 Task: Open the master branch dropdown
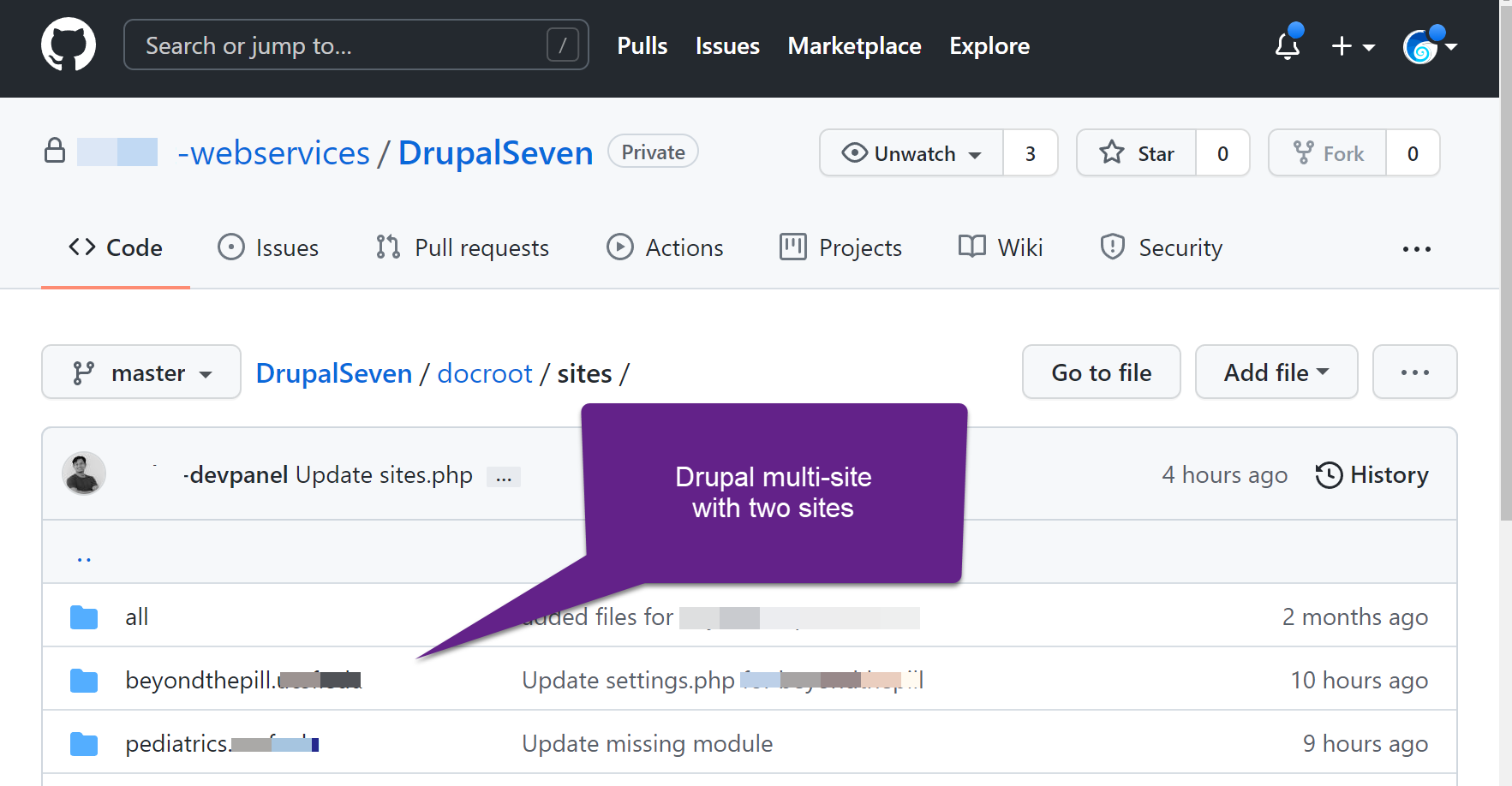tap(141, 372)
